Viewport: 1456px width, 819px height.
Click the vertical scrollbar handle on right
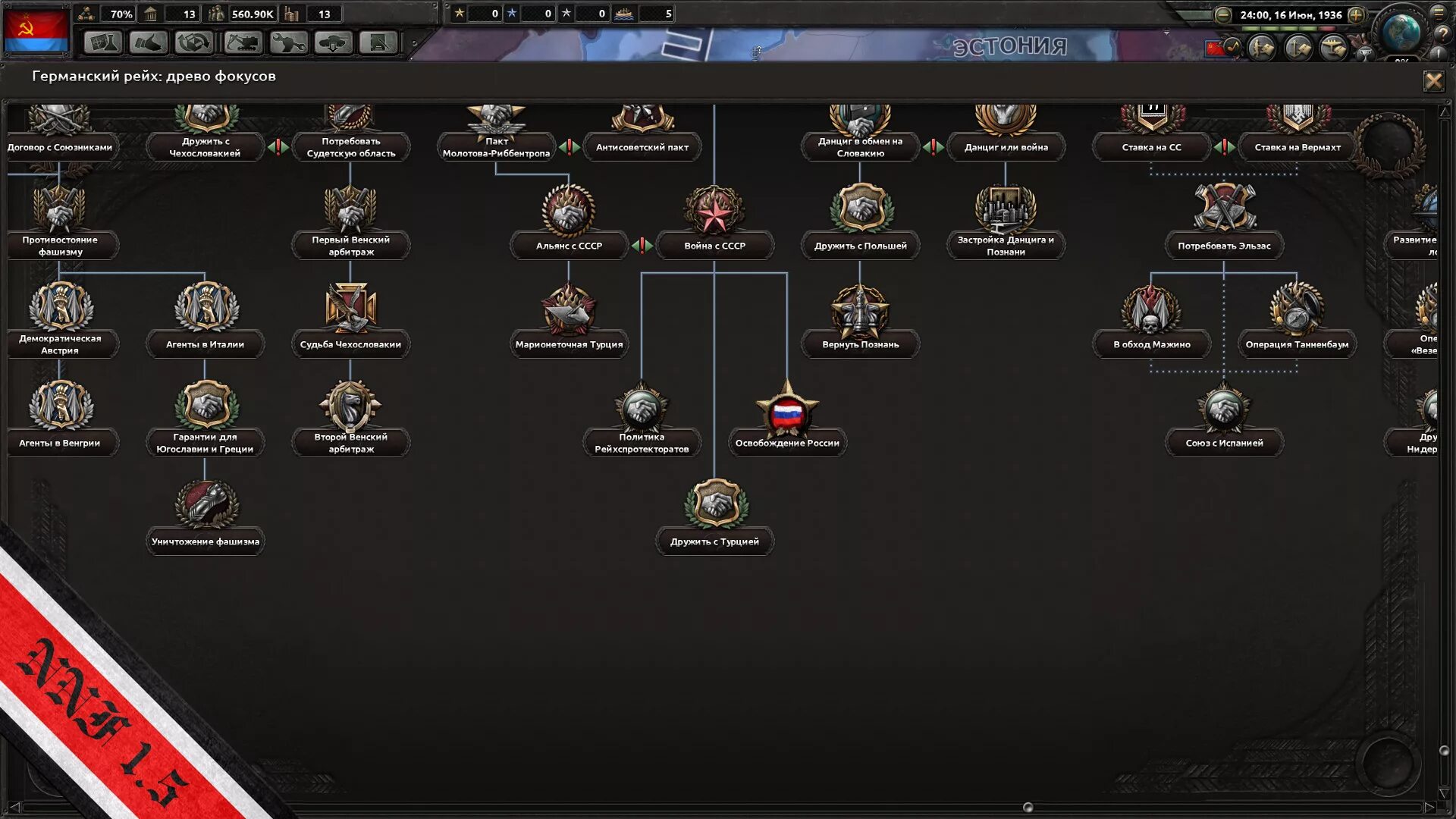pos(1444,750)
